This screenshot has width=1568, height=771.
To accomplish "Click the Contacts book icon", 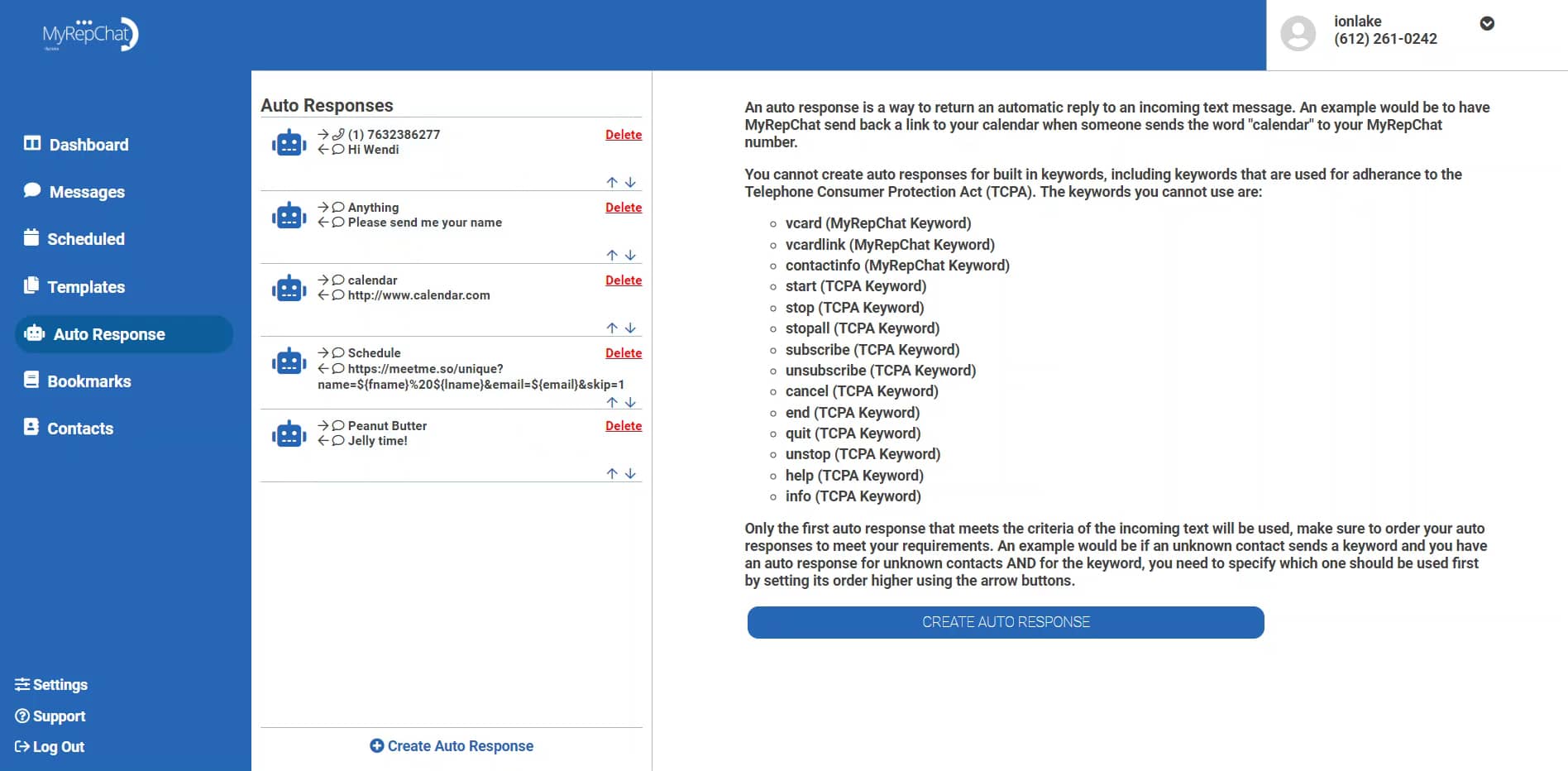I will click(31, 428).
